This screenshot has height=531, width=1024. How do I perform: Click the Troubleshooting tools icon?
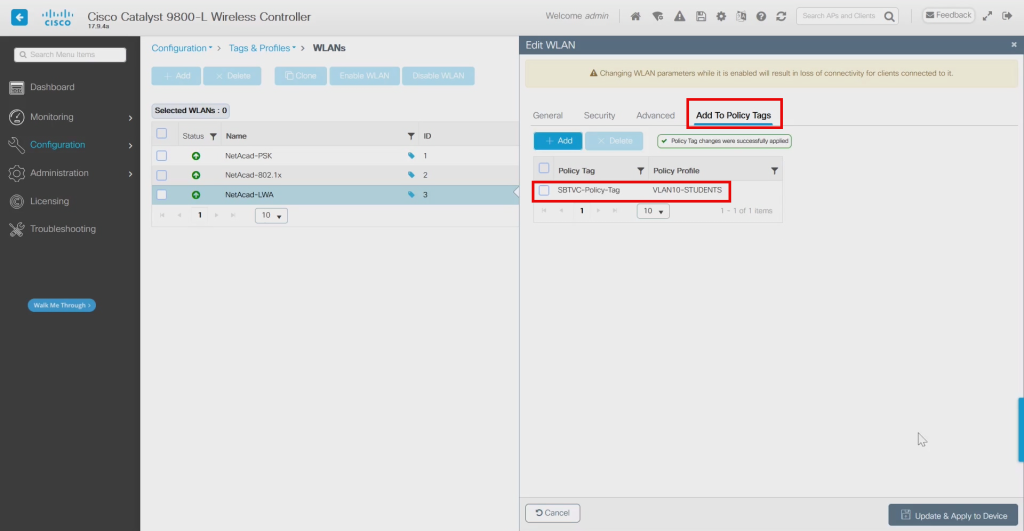[x=16, y=229]
